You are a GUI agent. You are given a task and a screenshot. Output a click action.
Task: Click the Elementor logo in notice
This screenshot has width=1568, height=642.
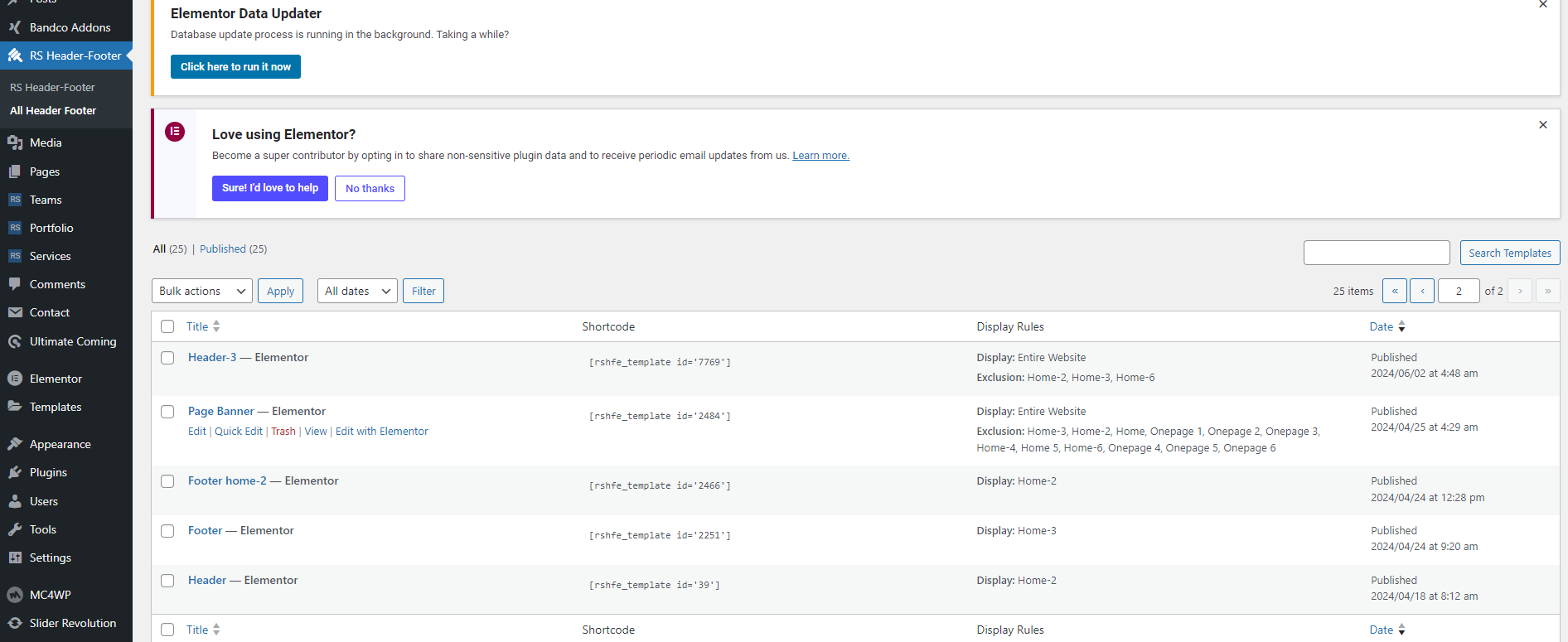[175, 132]
